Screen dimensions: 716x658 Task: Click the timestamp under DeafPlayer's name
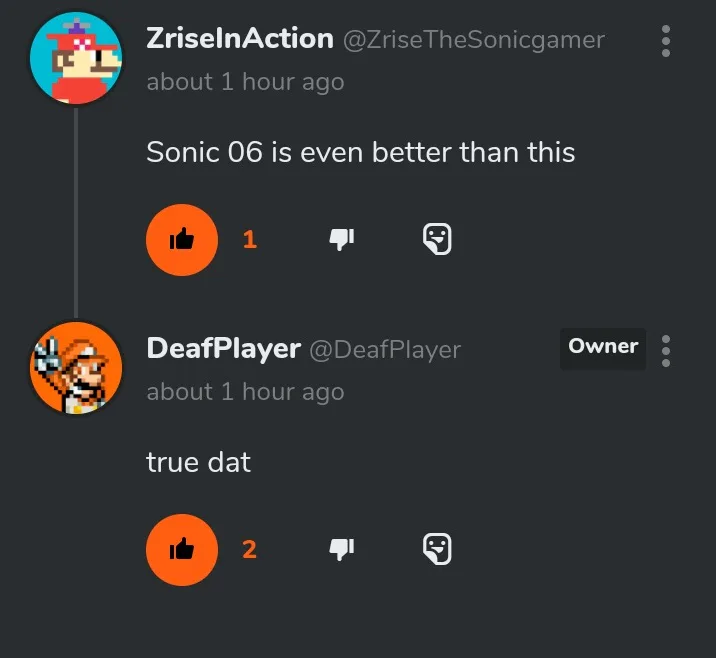click(x=245, y=392)
